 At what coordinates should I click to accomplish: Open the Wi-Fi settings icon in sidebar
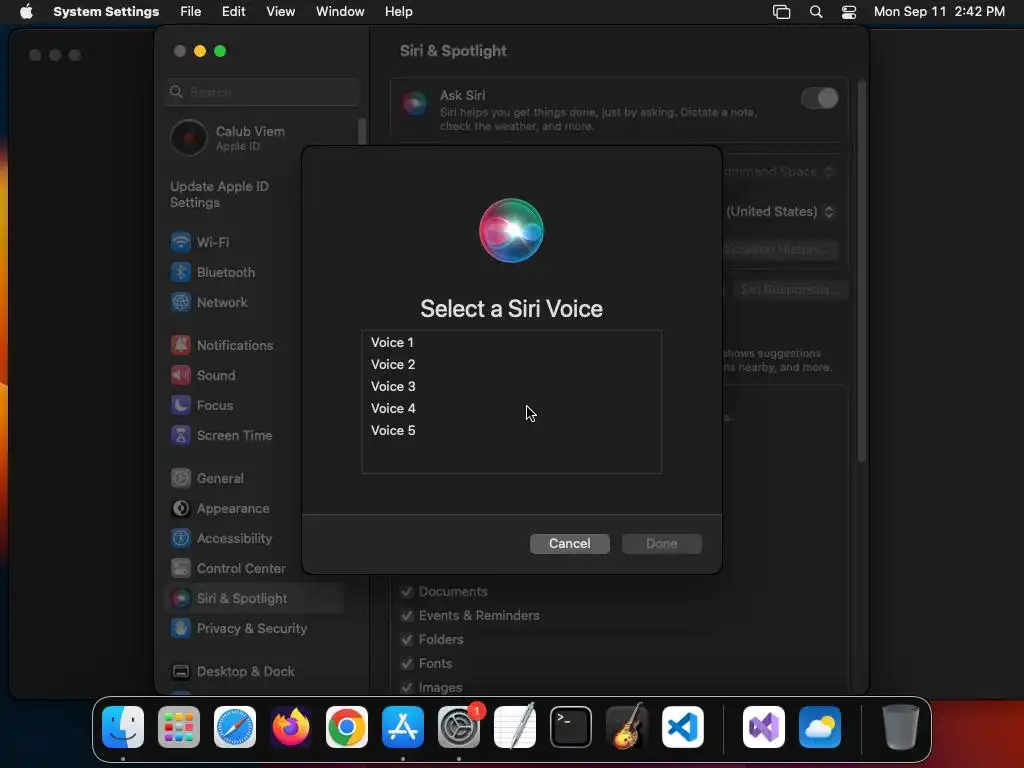point(181,242)
